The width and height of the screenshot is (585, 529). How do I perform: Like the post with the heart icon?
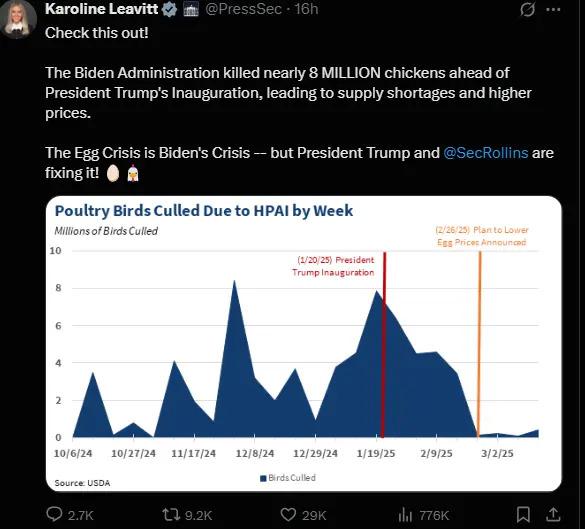pyautogui.click(x=288, y=515)
